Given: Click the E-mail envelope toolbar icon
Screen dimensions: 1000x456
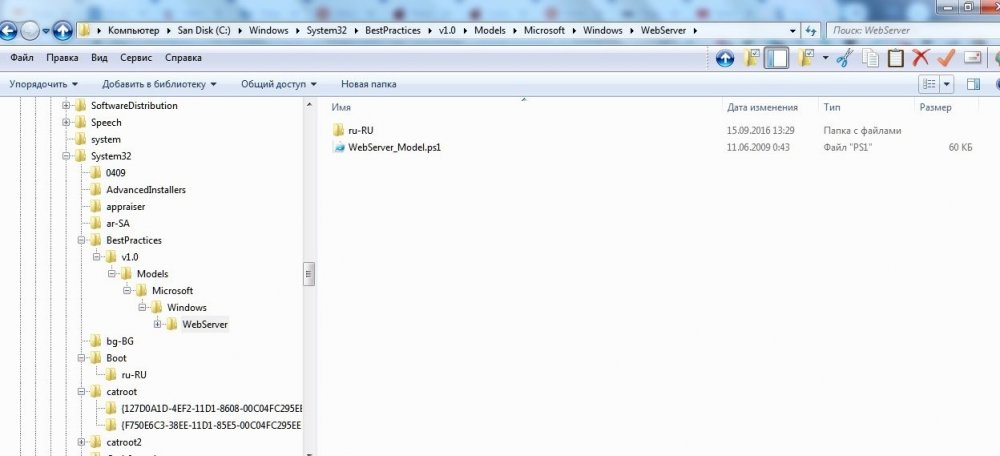Looking at the screenshot, I should (x=972, y=58).
